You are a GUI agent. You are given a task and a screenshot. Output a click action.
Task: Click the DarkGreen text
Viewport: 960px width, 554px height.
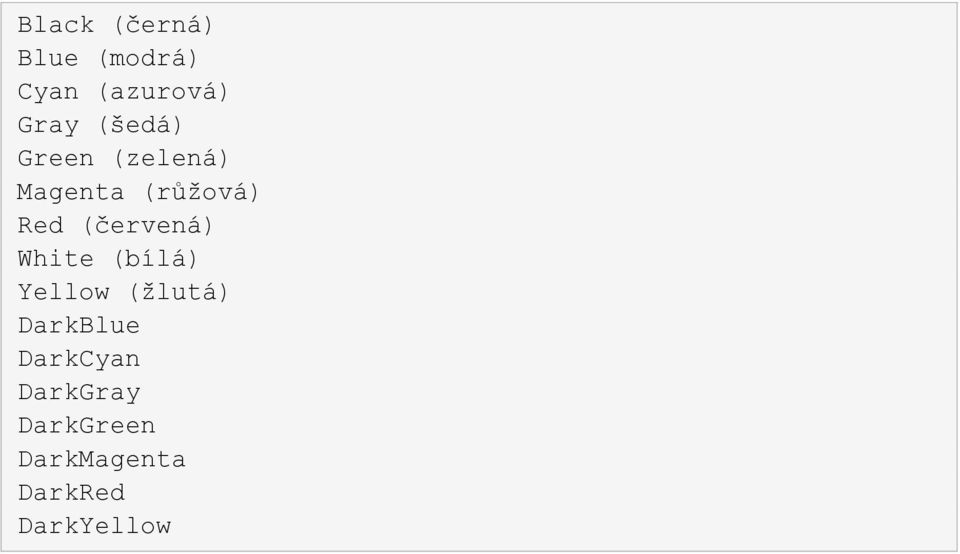coord(86,425)
